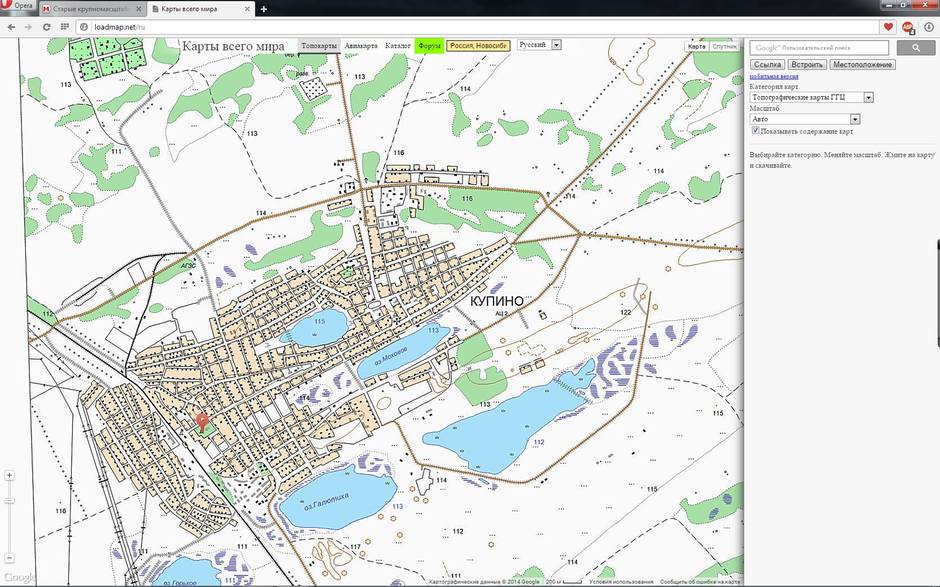Switch map view to Карта
940x587 pixels.
point(697,46)
